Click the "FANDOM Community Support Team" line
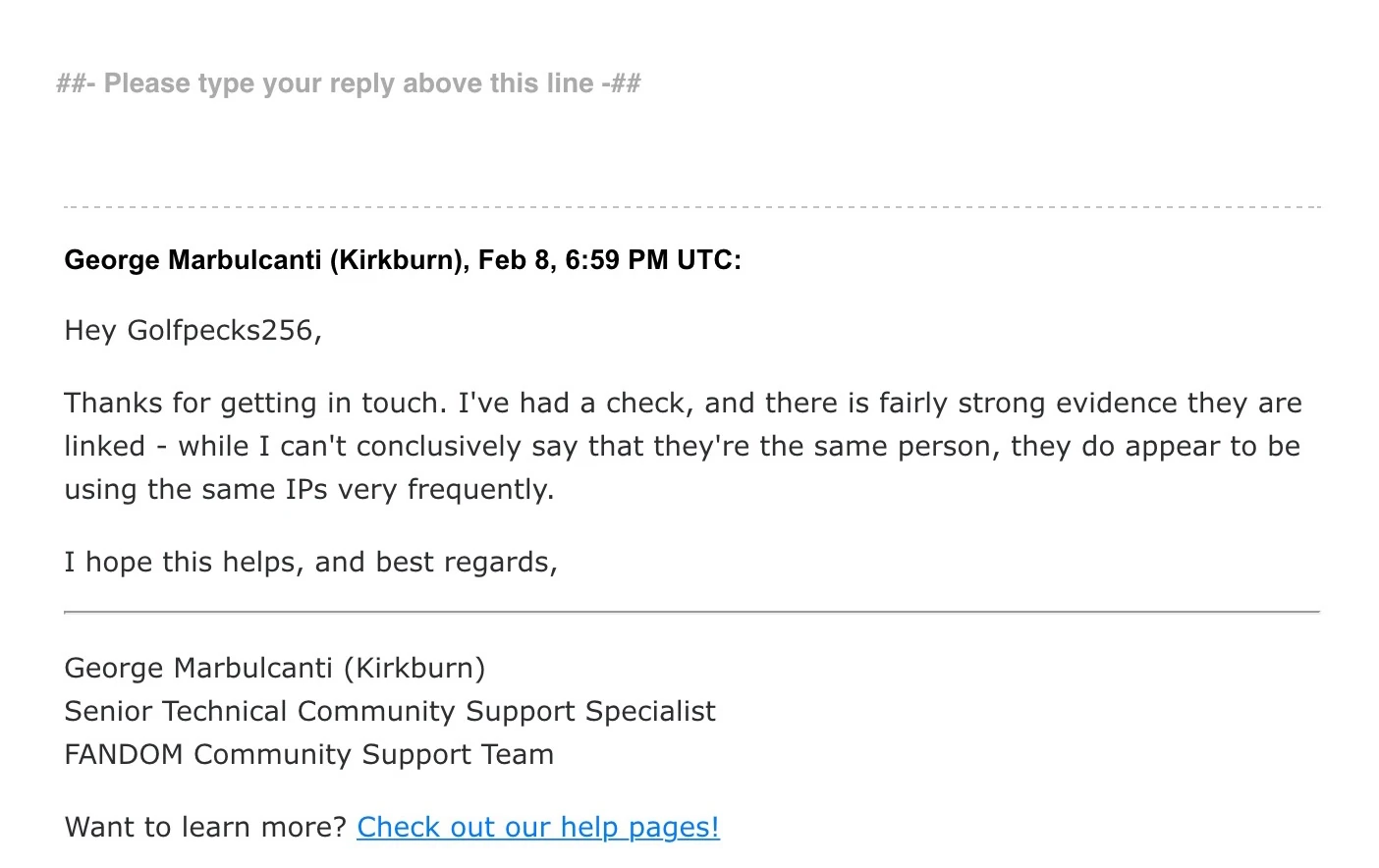This screenshot has width=1379, height=868. [309, 754]
